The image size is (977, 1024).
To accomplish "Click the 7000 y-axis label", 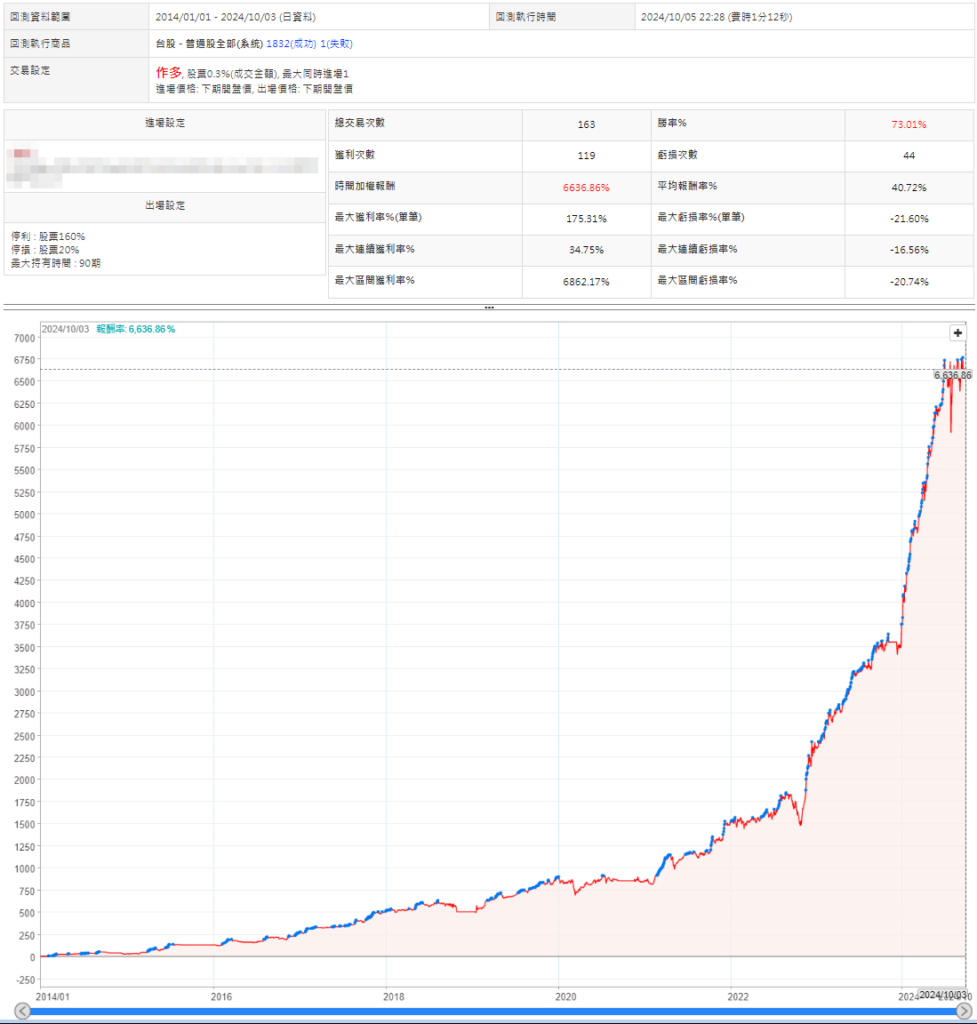I will tap(25, 338).
